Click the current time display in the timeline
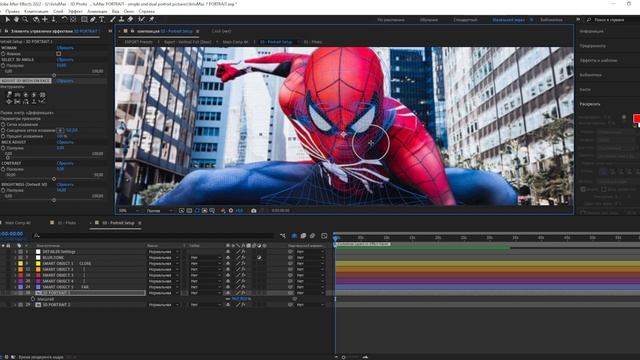The width and height of the screenshot is (640, 360). (x=12, y=234)
